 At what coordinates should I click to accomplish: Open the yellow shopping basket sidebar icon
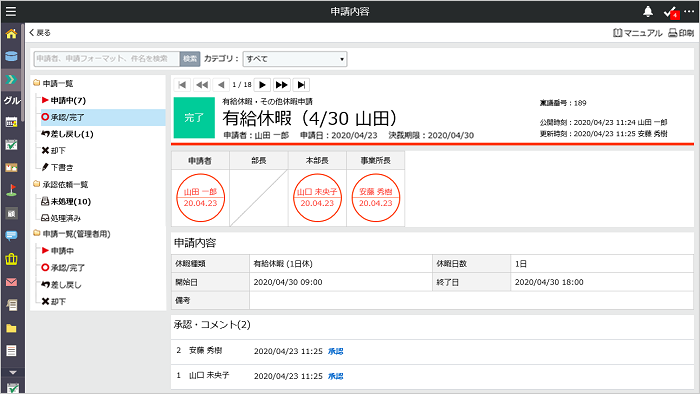coord(11,259)
